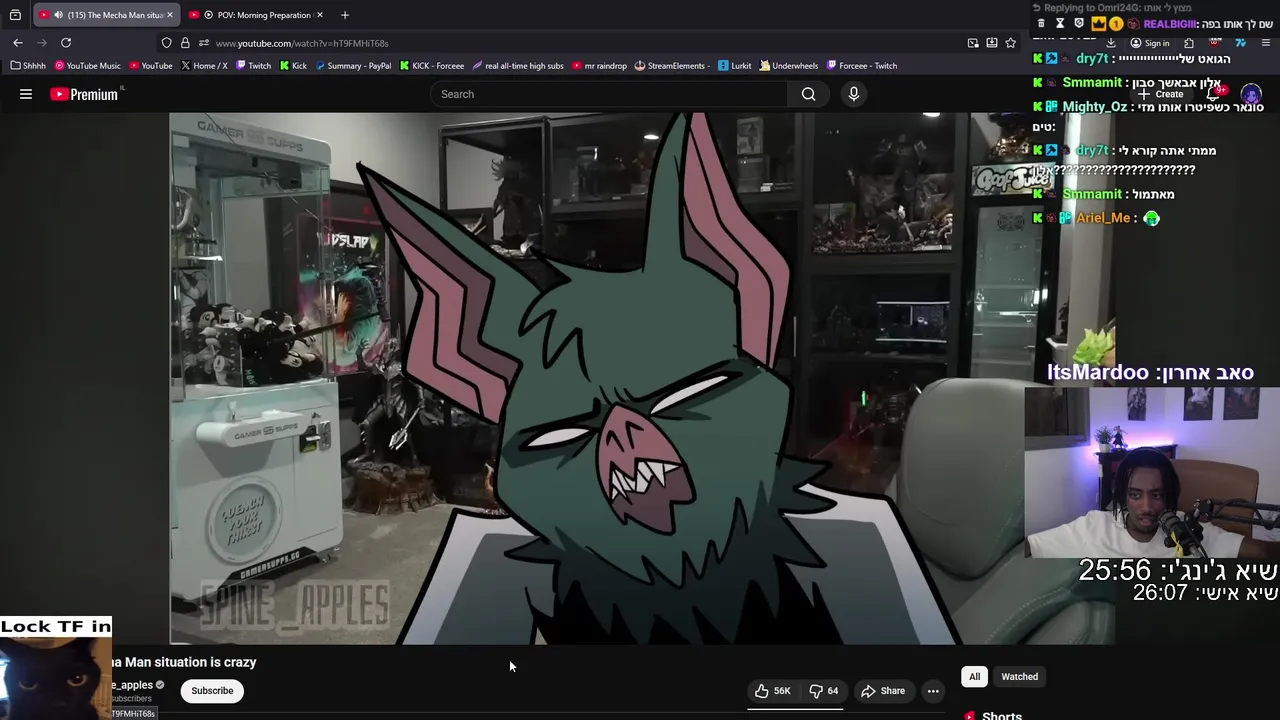Like the video with 56K likes

[x=773, y=691]
